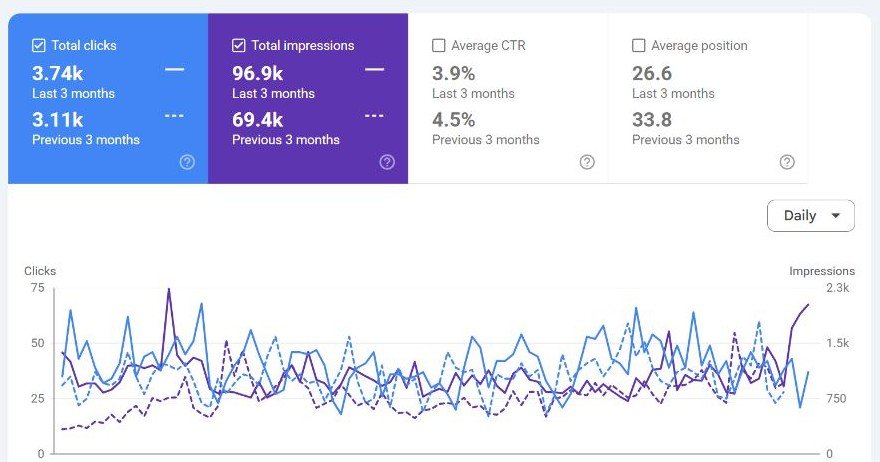Click the 750 impressions axis tick

click(836, 399)
